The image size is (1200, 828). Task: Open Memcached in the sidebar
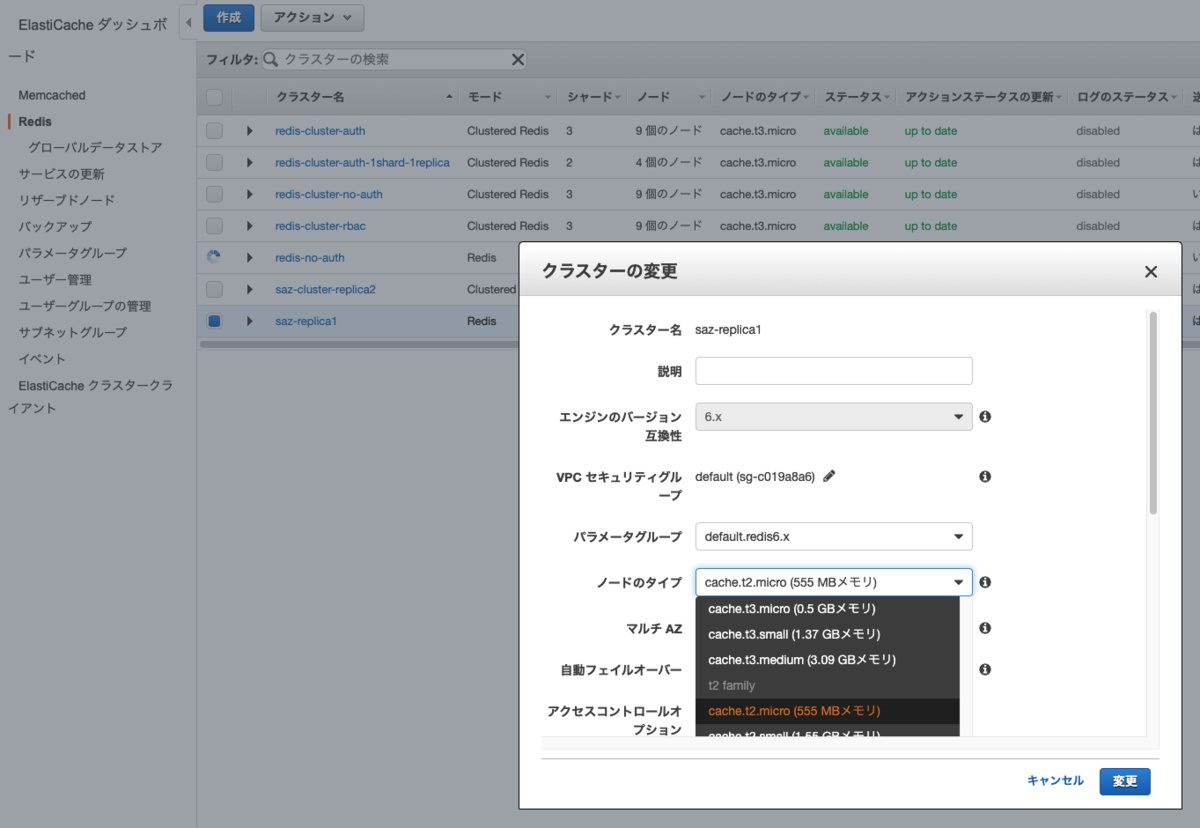coord(52,95)
